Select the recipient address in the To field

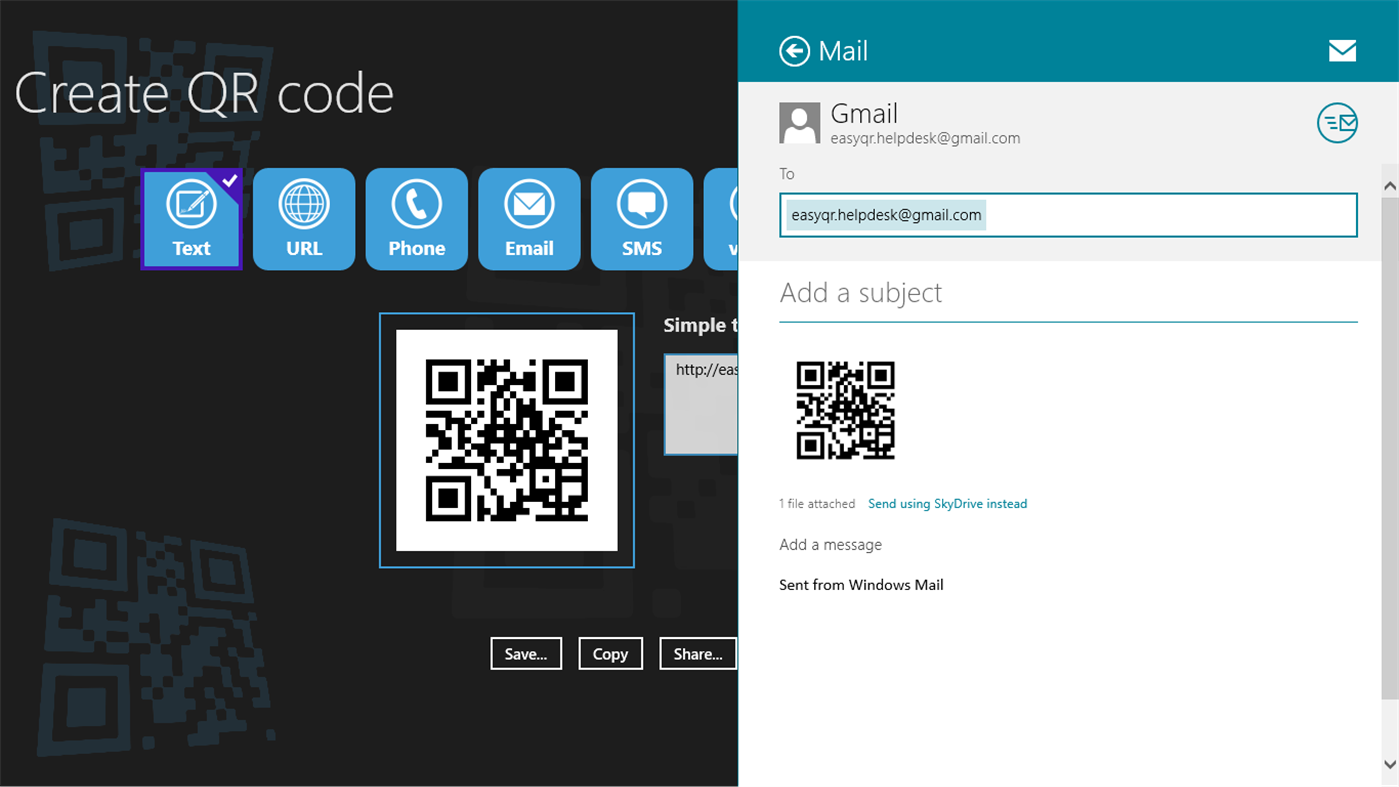[884, 214]
